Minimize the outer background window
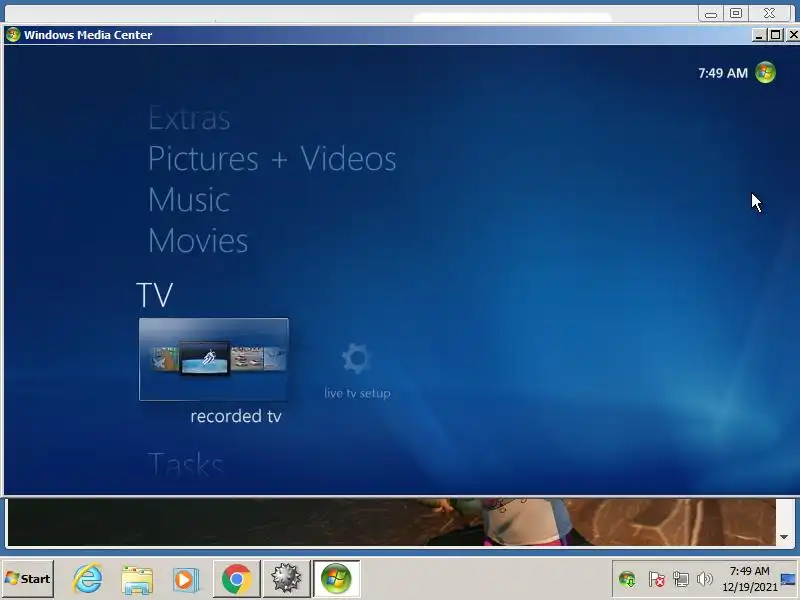Screen dimensions: 800x600 coord(711,13)
